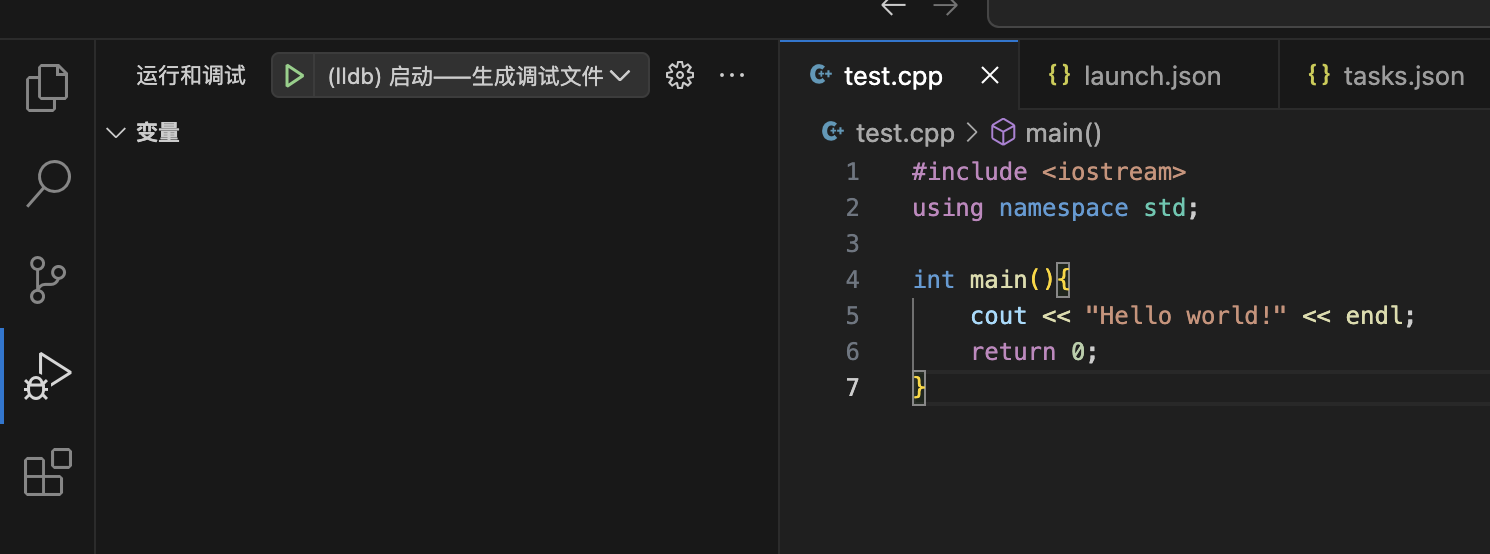Viewport: 1490px width, 554px height.
Task: Open the Search view in activity bar
Action: pos(47,183)
